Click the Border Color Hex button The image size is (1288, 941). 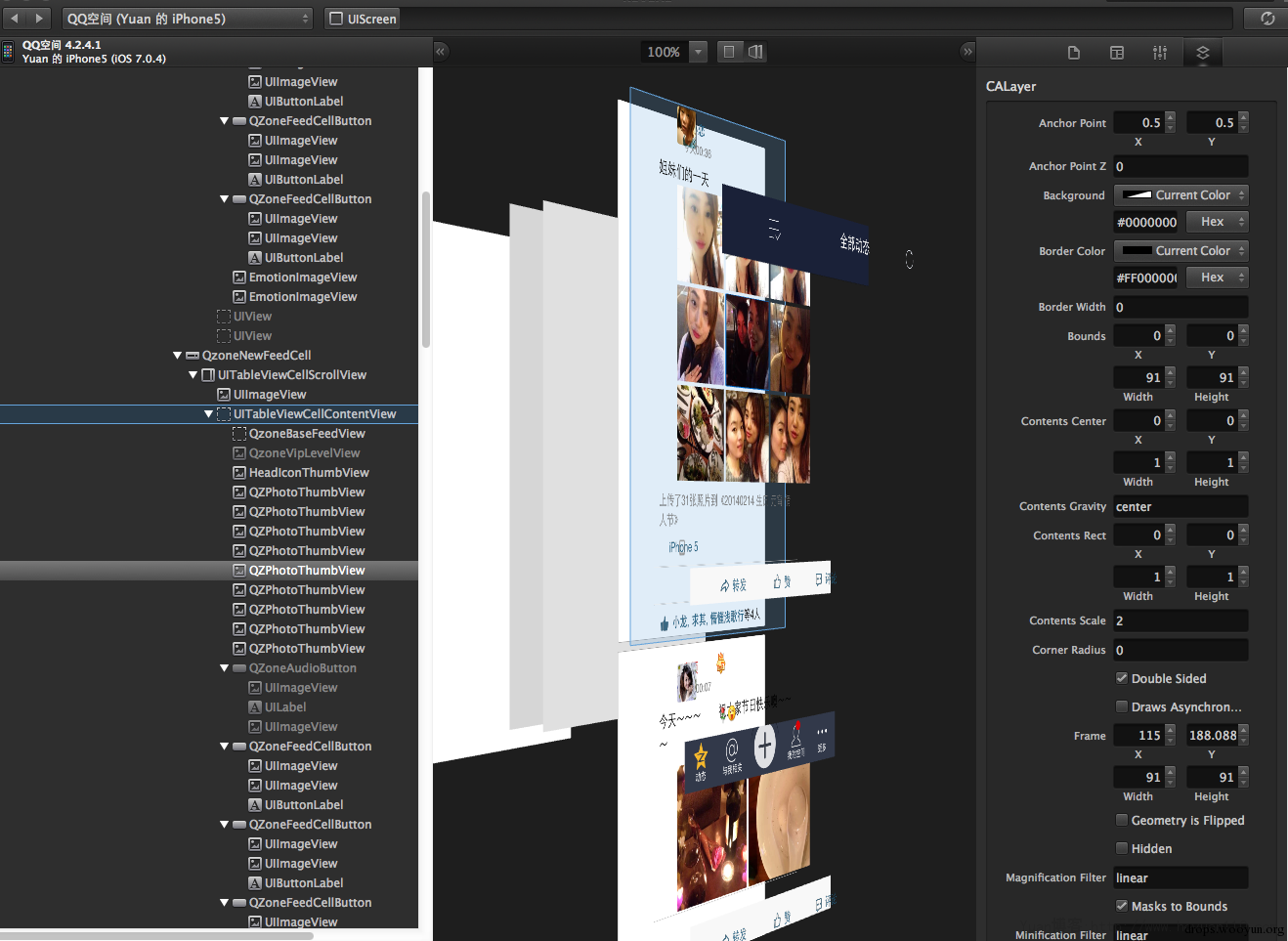click(1218, 278)
